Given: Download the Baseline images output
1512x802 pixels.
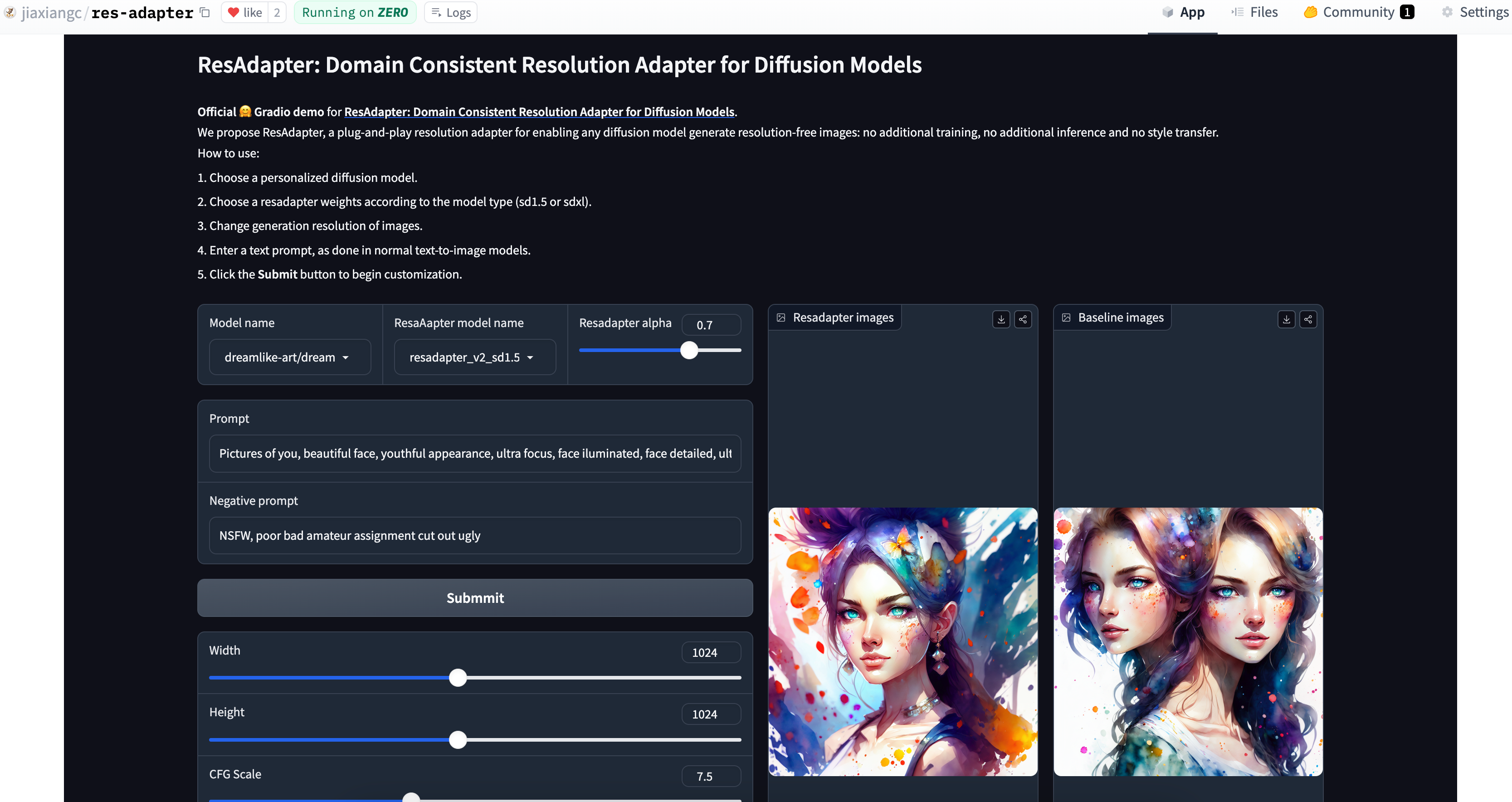Looking at the screenshot, I should click(1286, 319).
